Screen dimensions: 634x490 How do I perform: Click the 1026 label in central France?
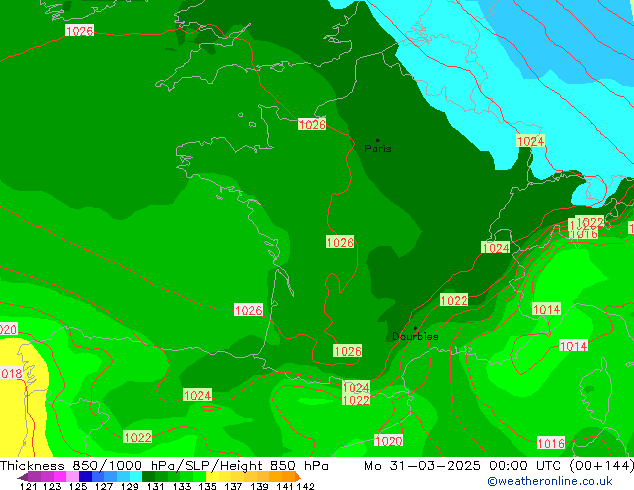point(340,242)
